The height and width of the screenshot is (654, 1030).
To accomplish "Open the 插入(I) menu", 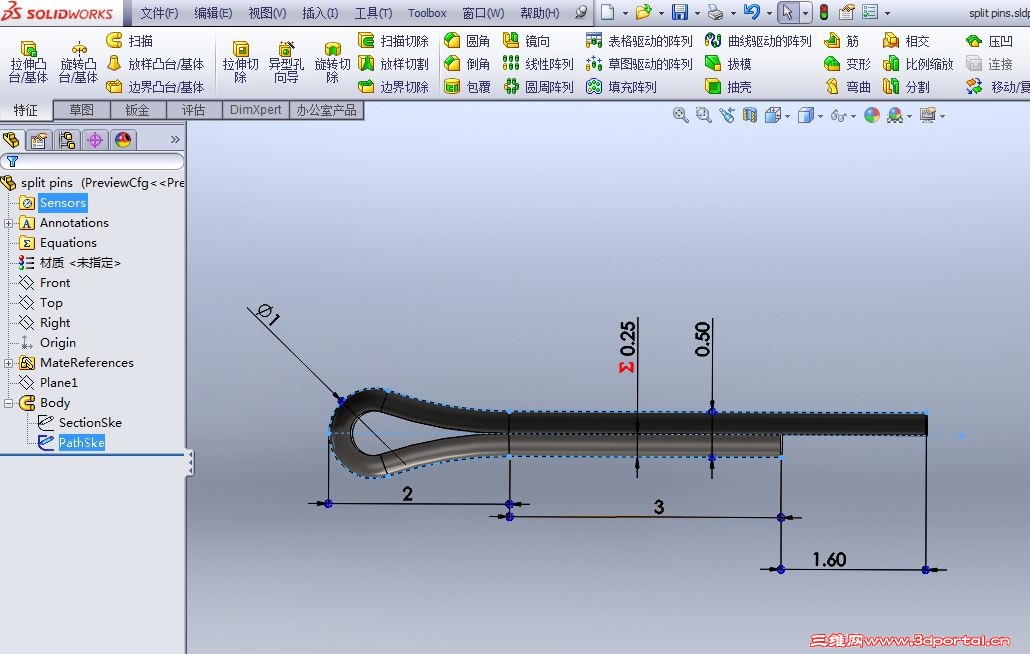I will [320, 12].
